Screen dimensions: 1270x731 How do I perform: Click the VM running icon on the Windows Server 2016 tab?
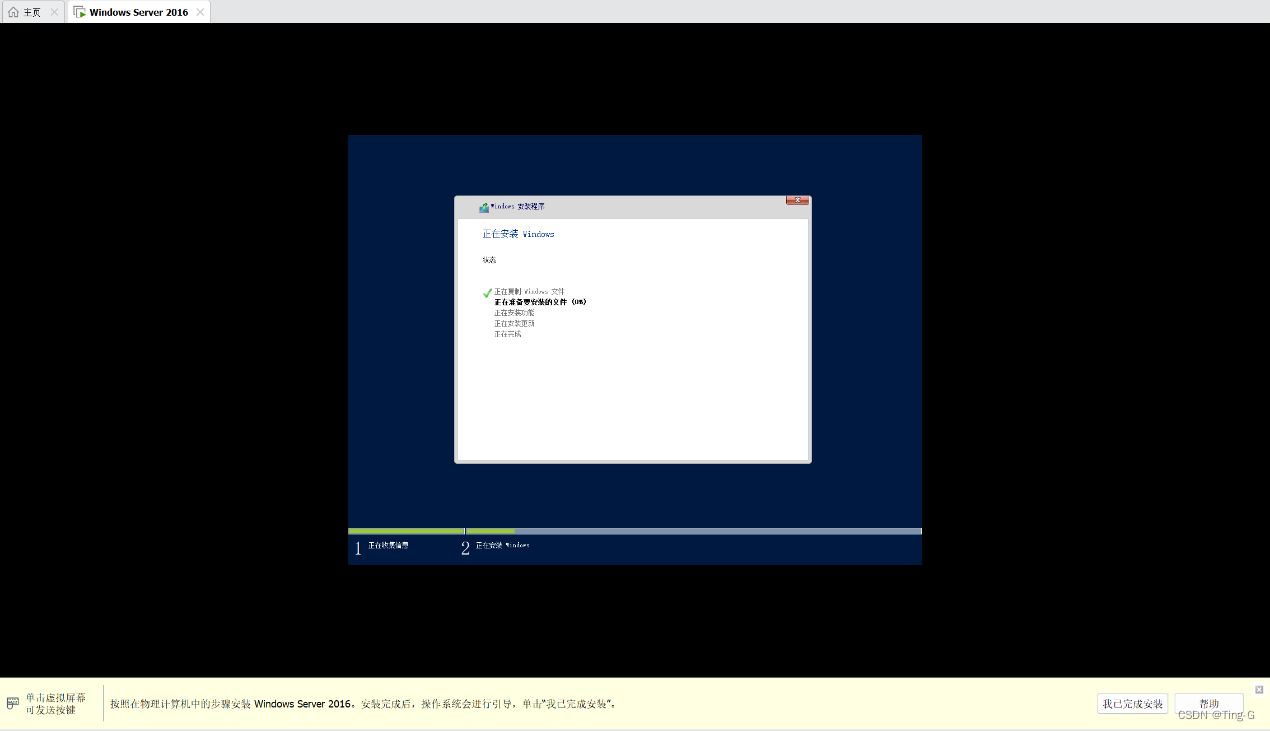79,12
